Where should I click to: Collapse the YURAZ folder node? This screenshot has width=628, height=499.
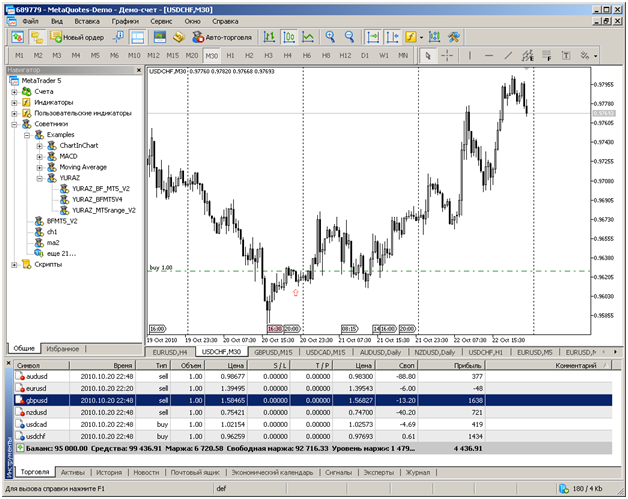(40, 178)
